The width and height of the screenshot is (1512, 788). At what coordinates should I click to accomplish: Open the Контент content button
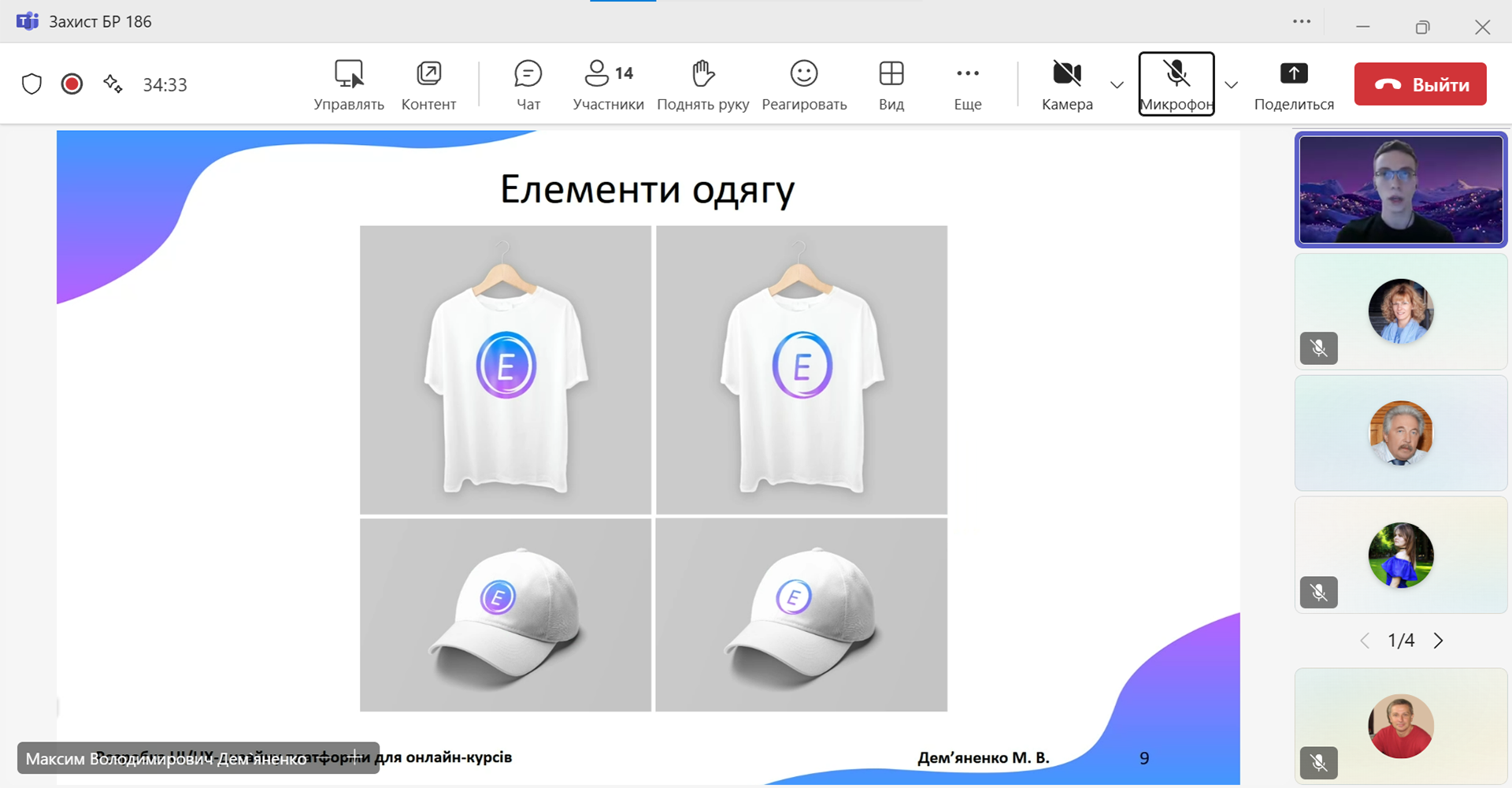(428, 84)
